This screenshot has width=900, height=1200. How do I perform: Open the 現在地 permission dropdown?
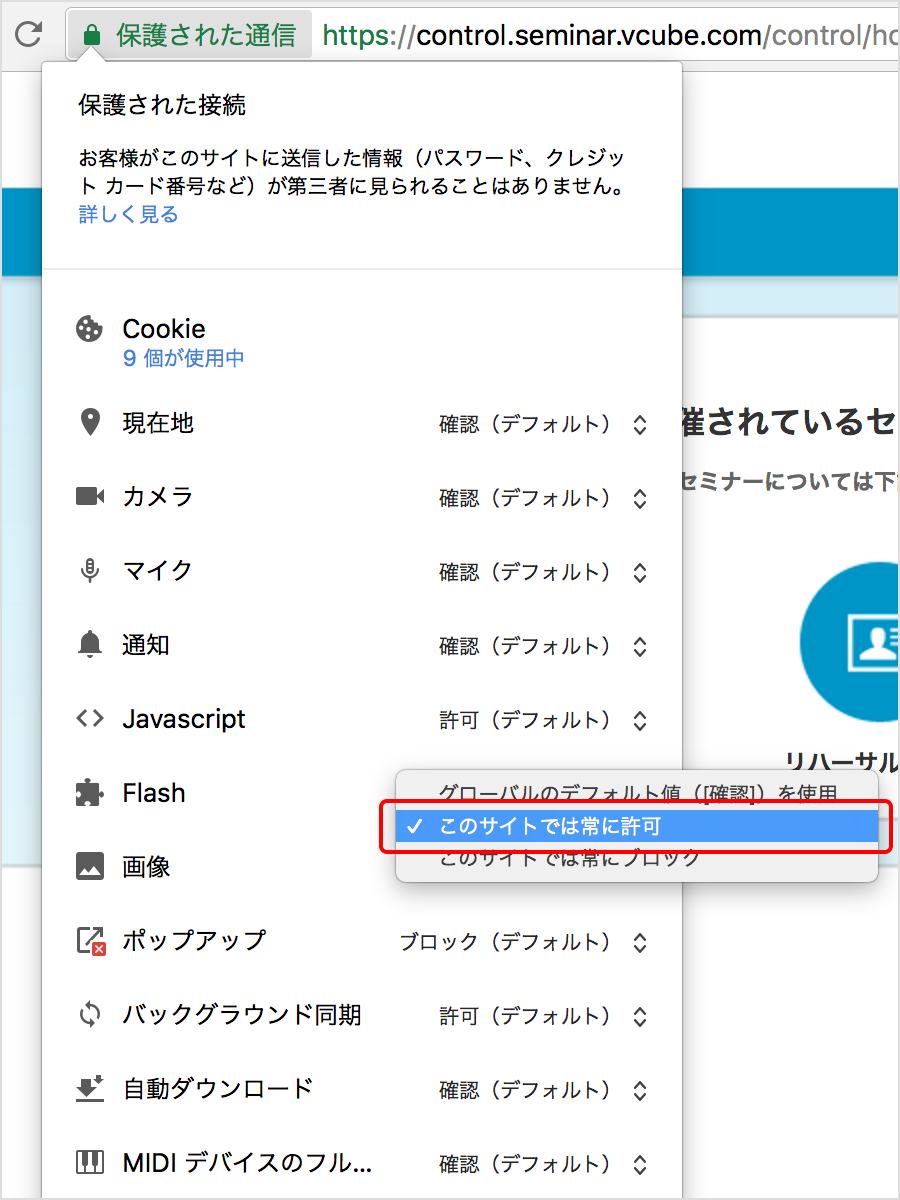pyautogui.click(x=544, y=424)
